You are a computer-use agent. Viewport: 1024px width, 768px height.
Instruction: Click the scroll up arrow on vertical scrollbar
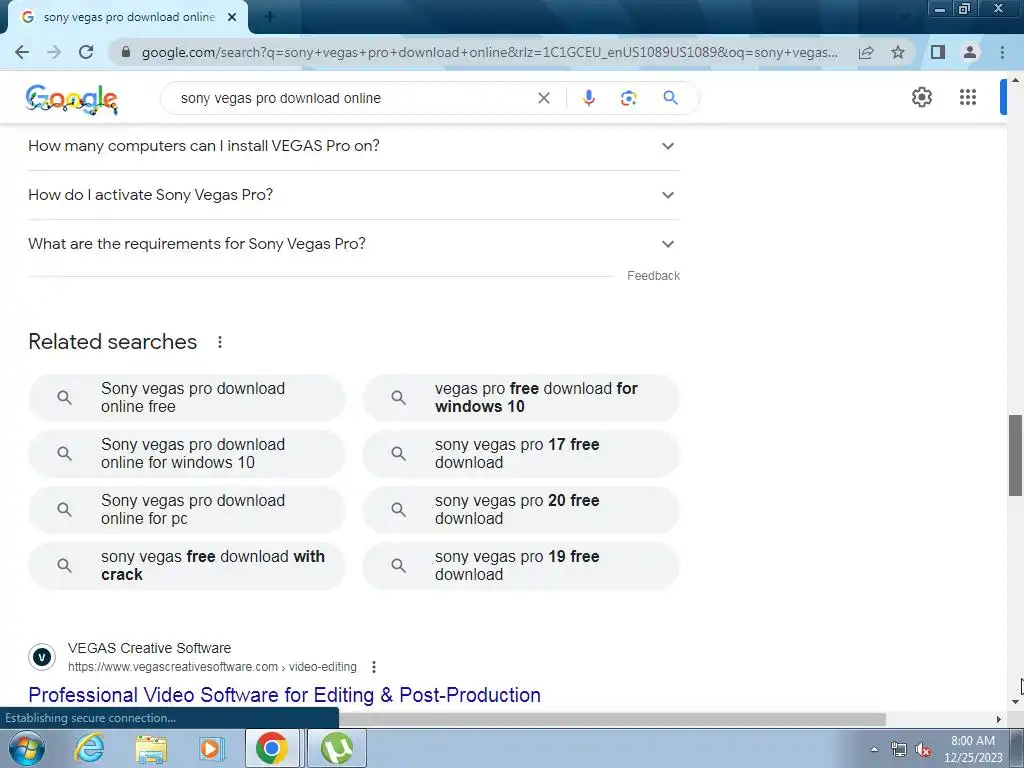pyautogui.click(x=1015, y=80)
